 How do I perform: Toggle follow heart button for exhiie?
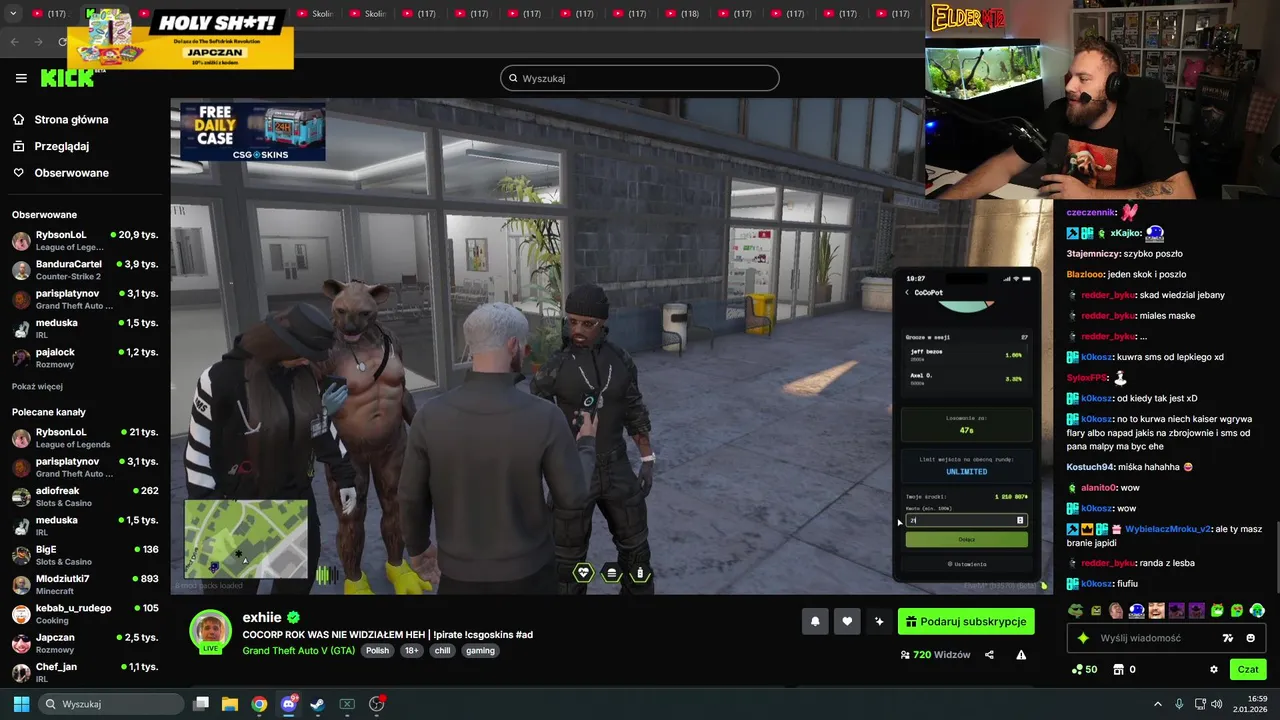[x=847, y=622]
